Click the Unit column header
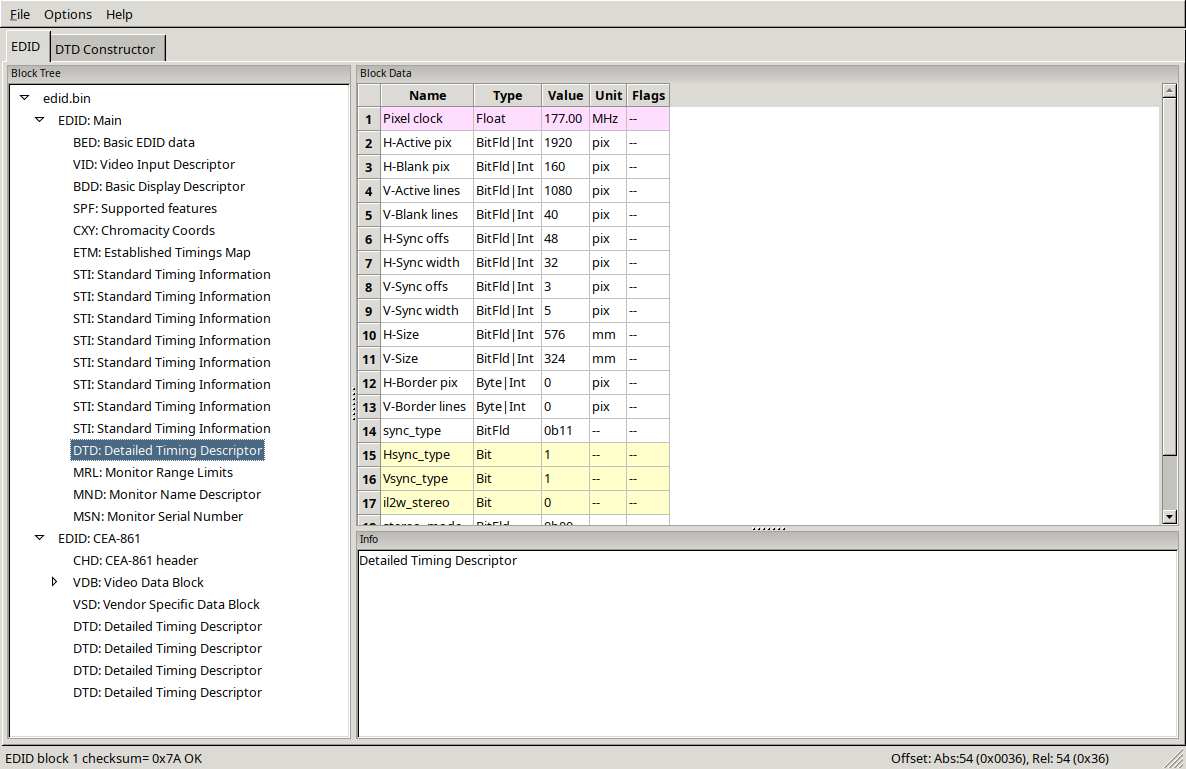 [608, 95]
